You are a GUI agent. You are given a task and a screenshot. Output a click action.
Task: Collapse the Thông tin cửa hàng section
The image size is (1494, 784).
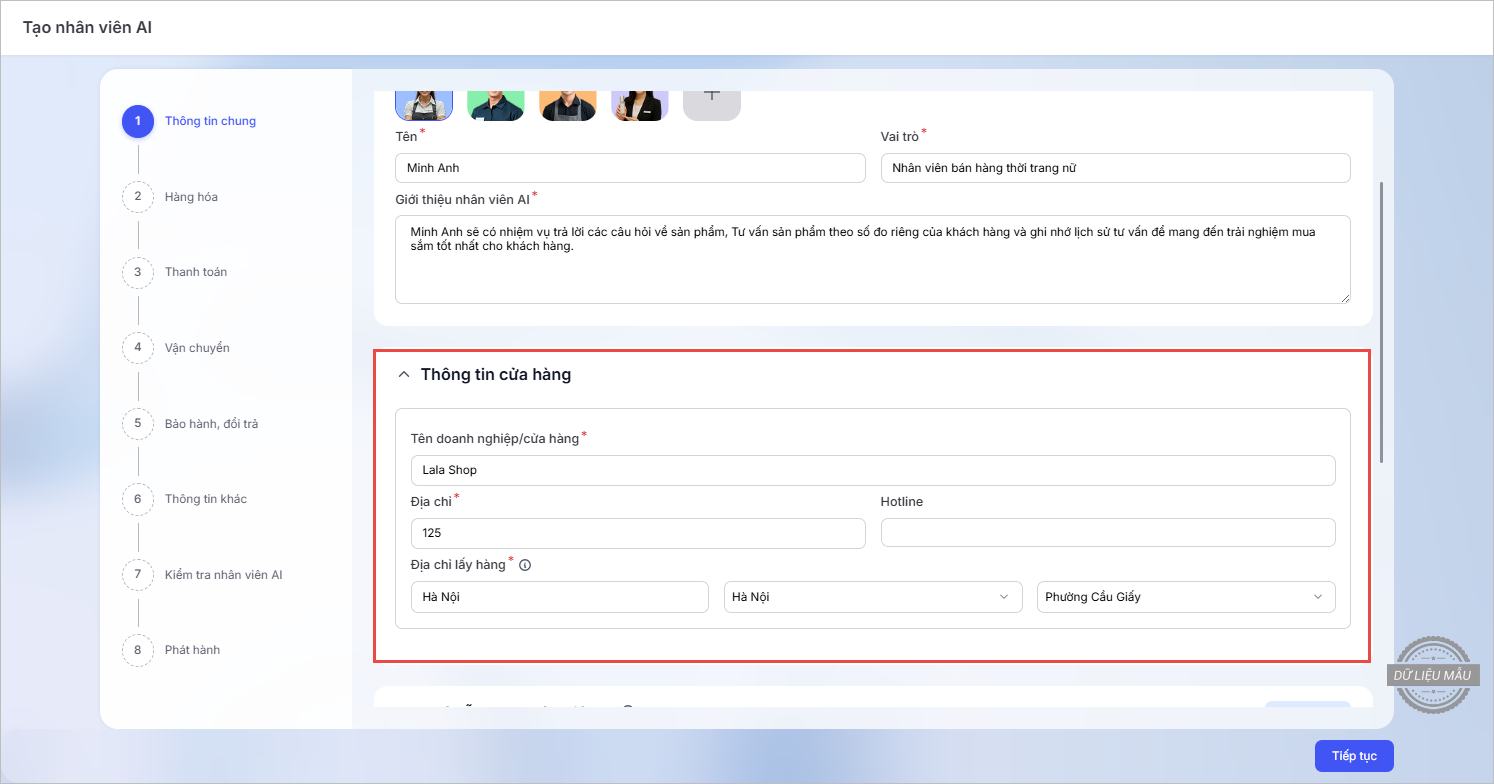(404, 375)
